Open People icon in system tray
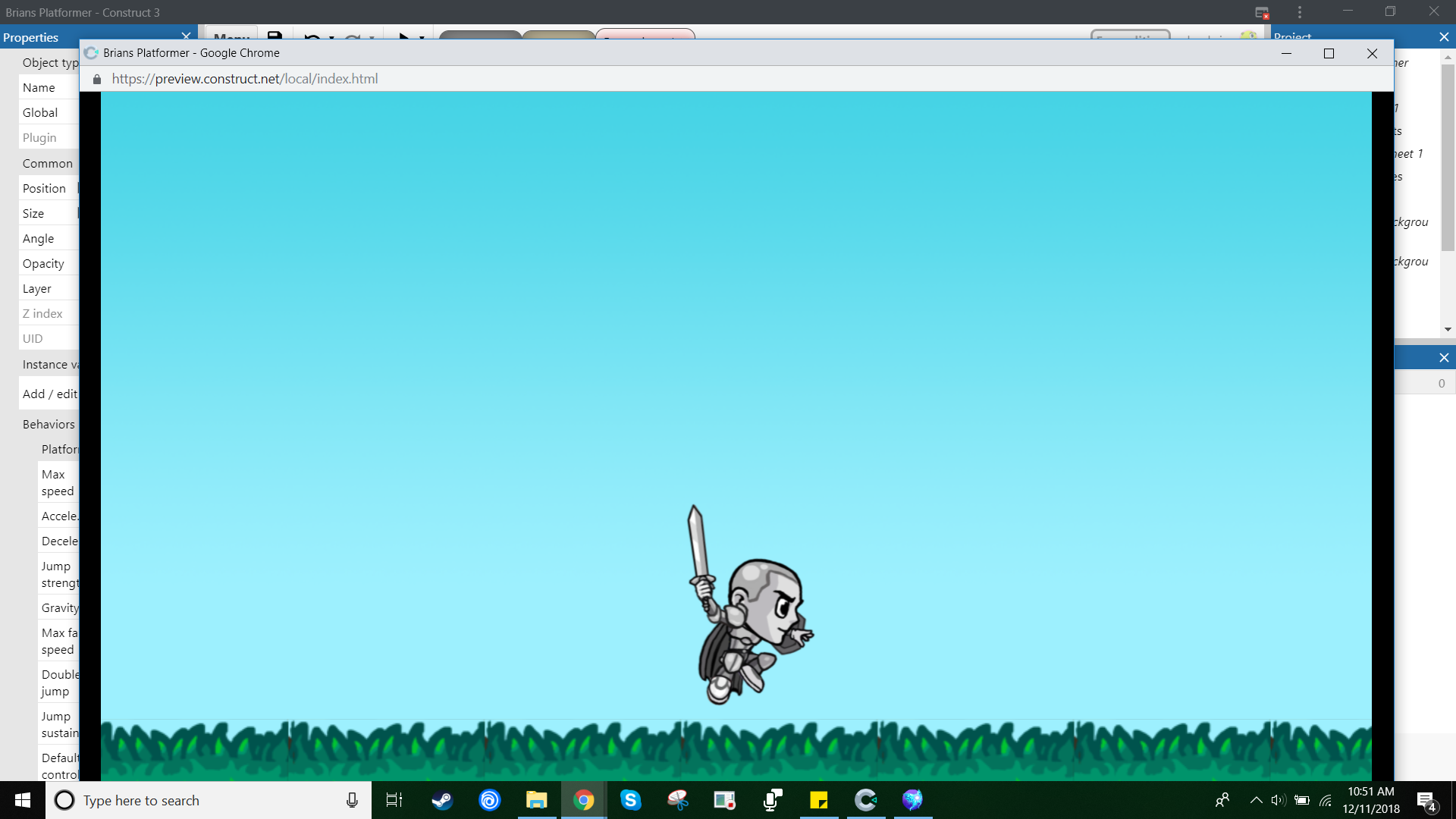 [x=1222, y=800]
